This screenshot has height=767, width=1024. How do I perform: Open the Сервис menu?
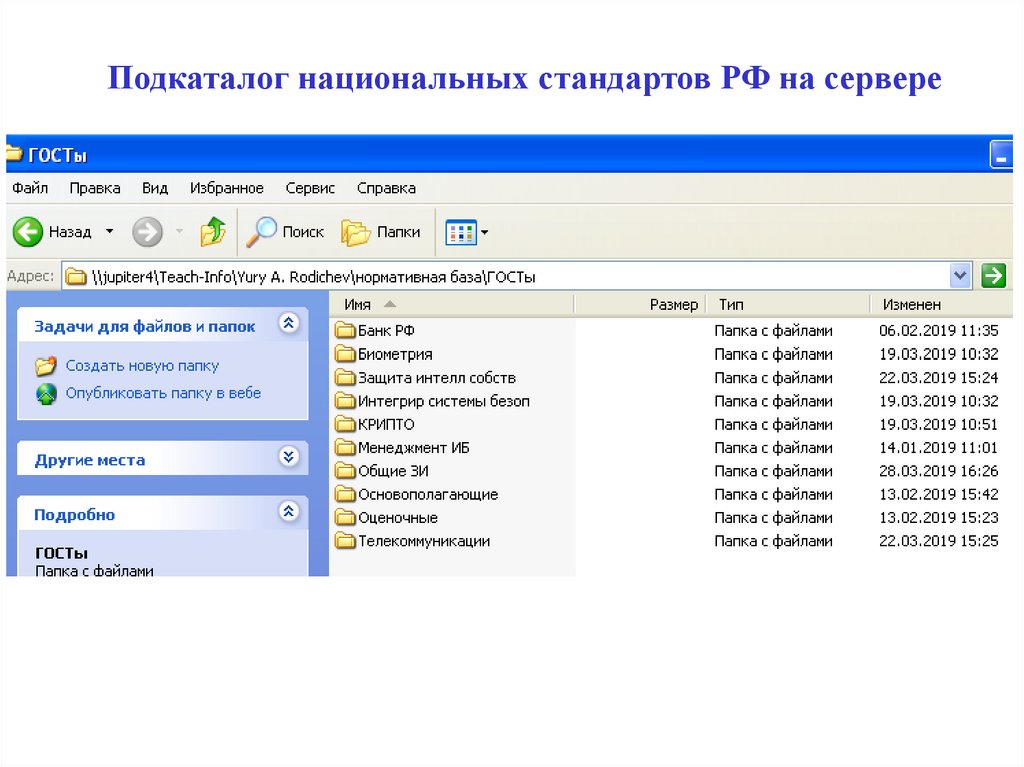point(310,188)
